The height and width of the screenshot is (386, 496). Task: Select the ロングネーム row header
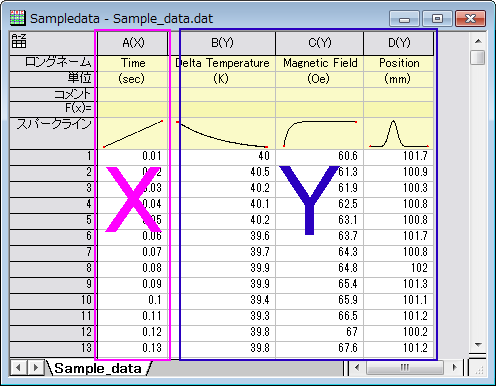coord(52,63)
